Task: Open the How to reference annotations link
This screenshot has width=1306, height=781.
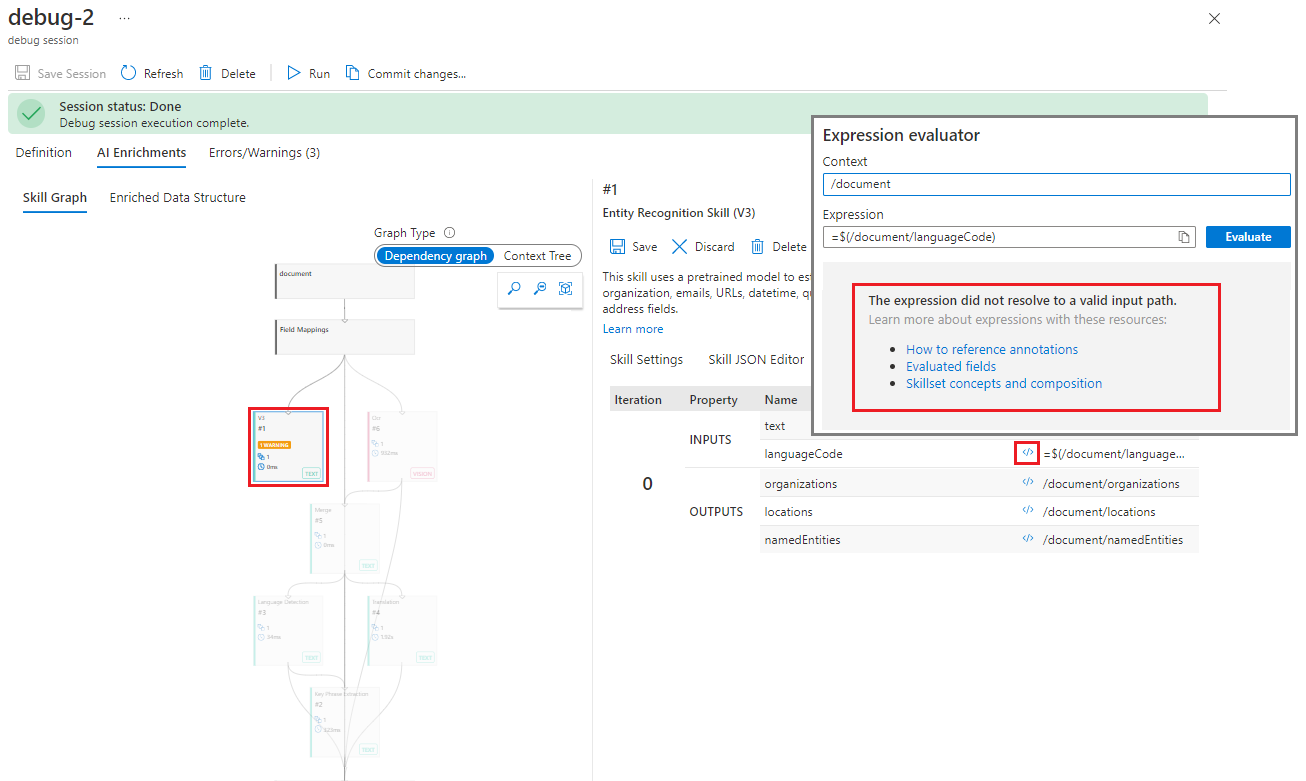Action: tap(991, 349)
